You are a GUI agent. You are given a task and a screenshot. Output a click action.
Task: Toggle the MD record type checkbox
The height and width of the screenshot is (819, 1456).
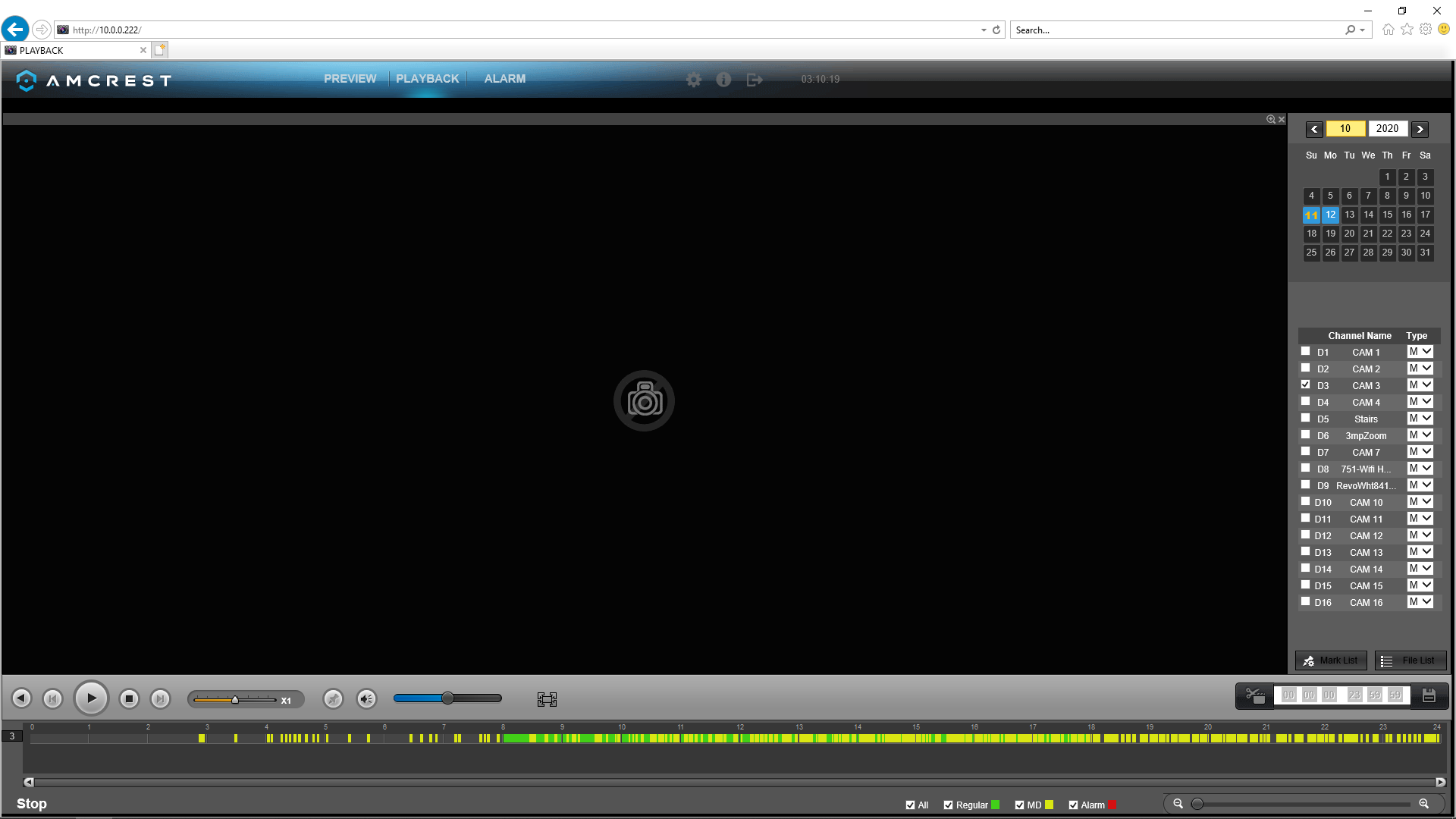pos(1019,805)
